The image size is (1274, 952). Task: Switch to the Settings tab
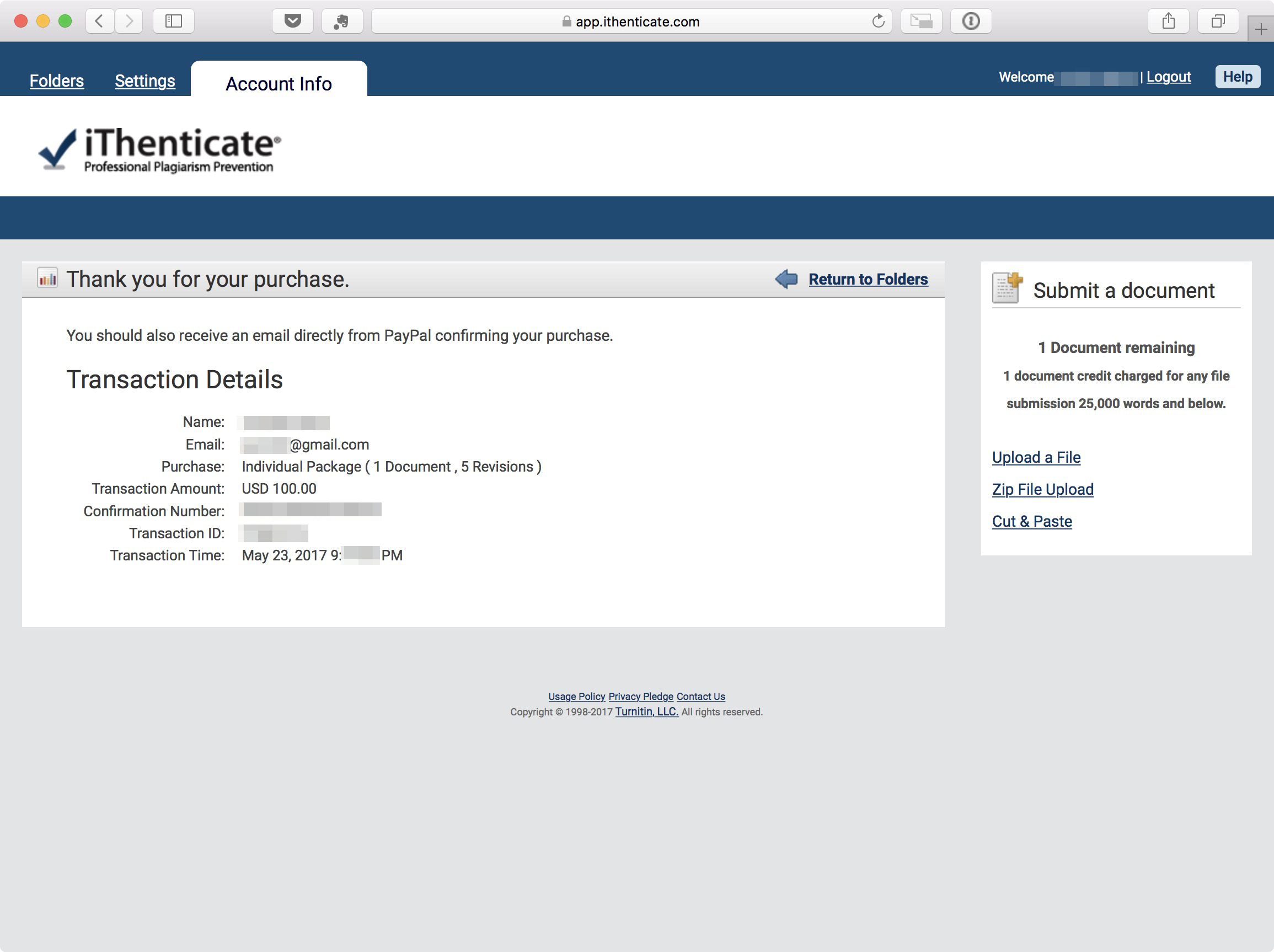[x=144, y=81]
